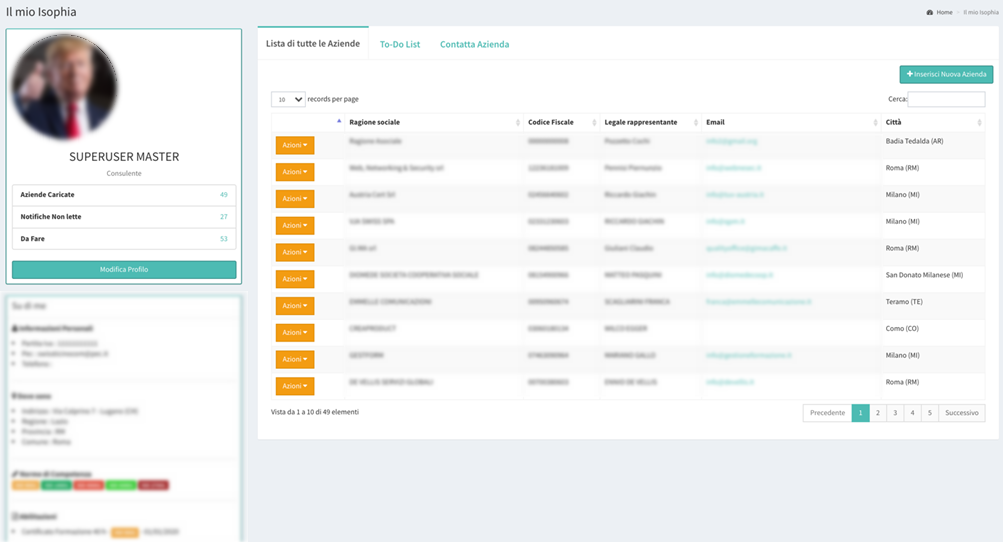Viewport: 1003px width, 542px height.
Task: Open Azioni menu for Teramo row
Action: click(294, 305)
